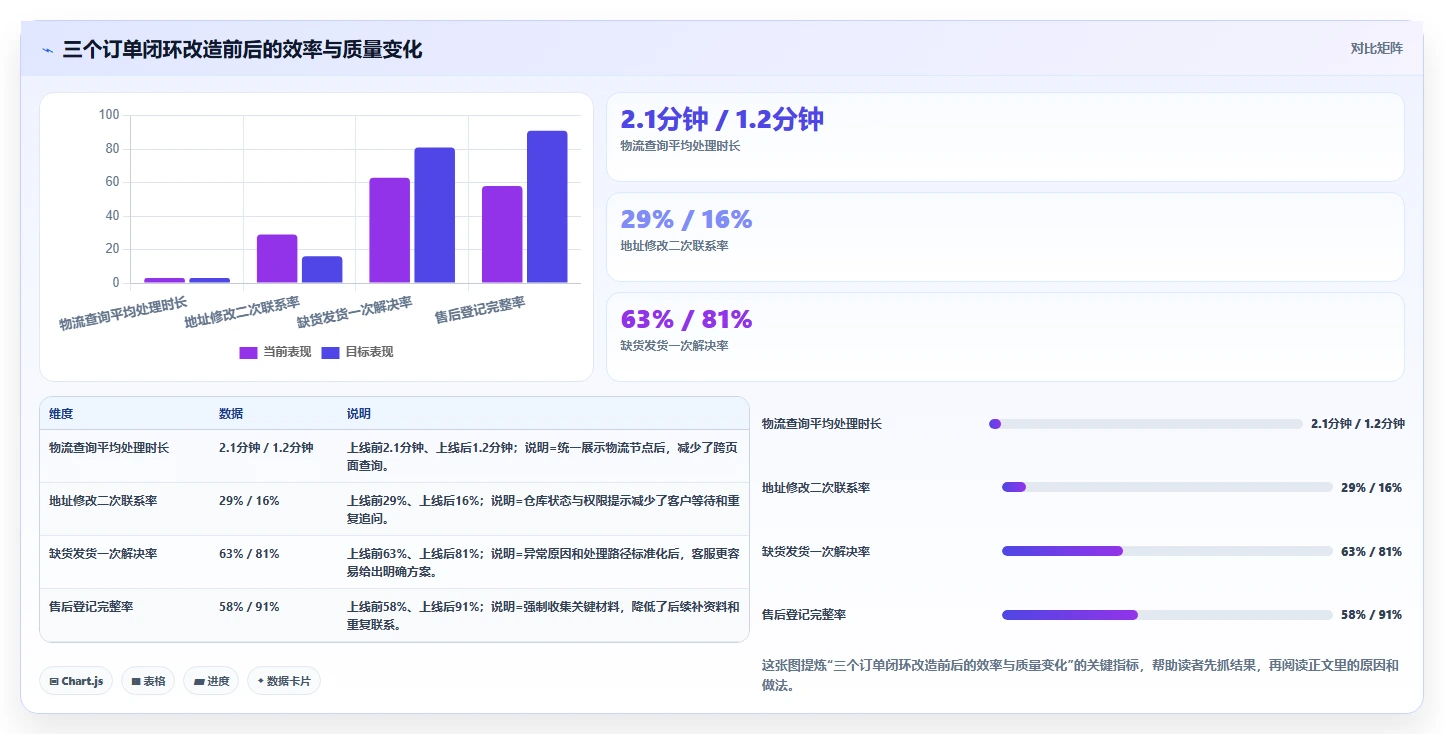Screen dimensions: 1444x734
Task: Click the 数据卡片 tag chip
Action: click(x=284, y=681)
